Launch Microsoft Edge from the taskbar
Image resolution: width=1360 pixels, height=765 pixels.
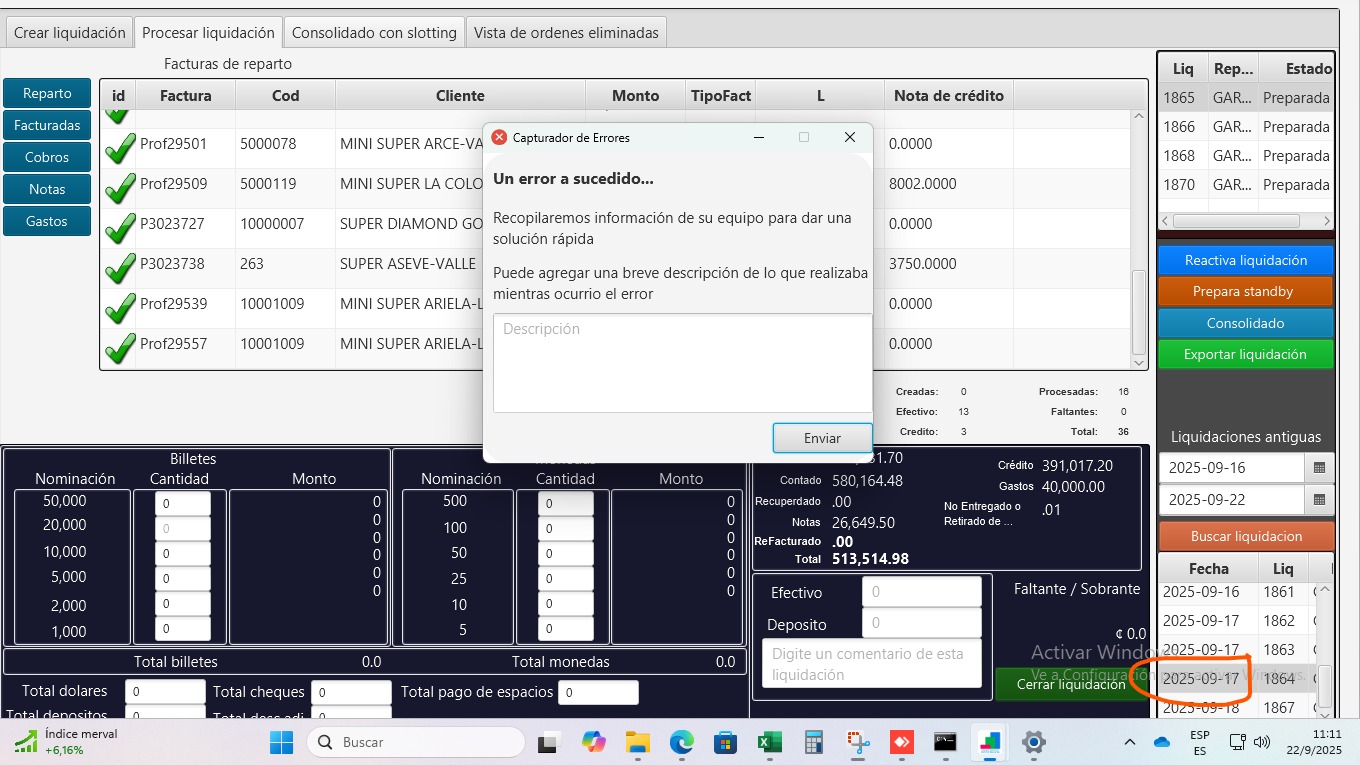coord(681,742)
